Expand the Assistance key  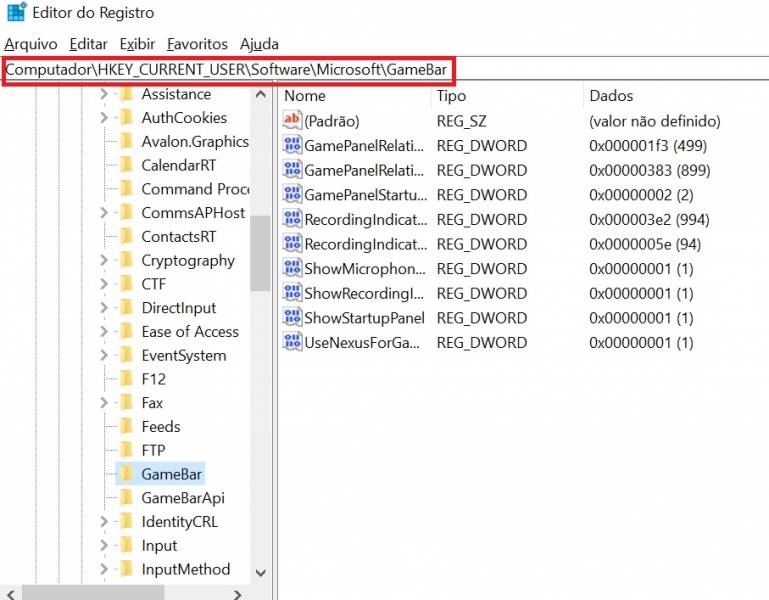[x=103, y=94]
